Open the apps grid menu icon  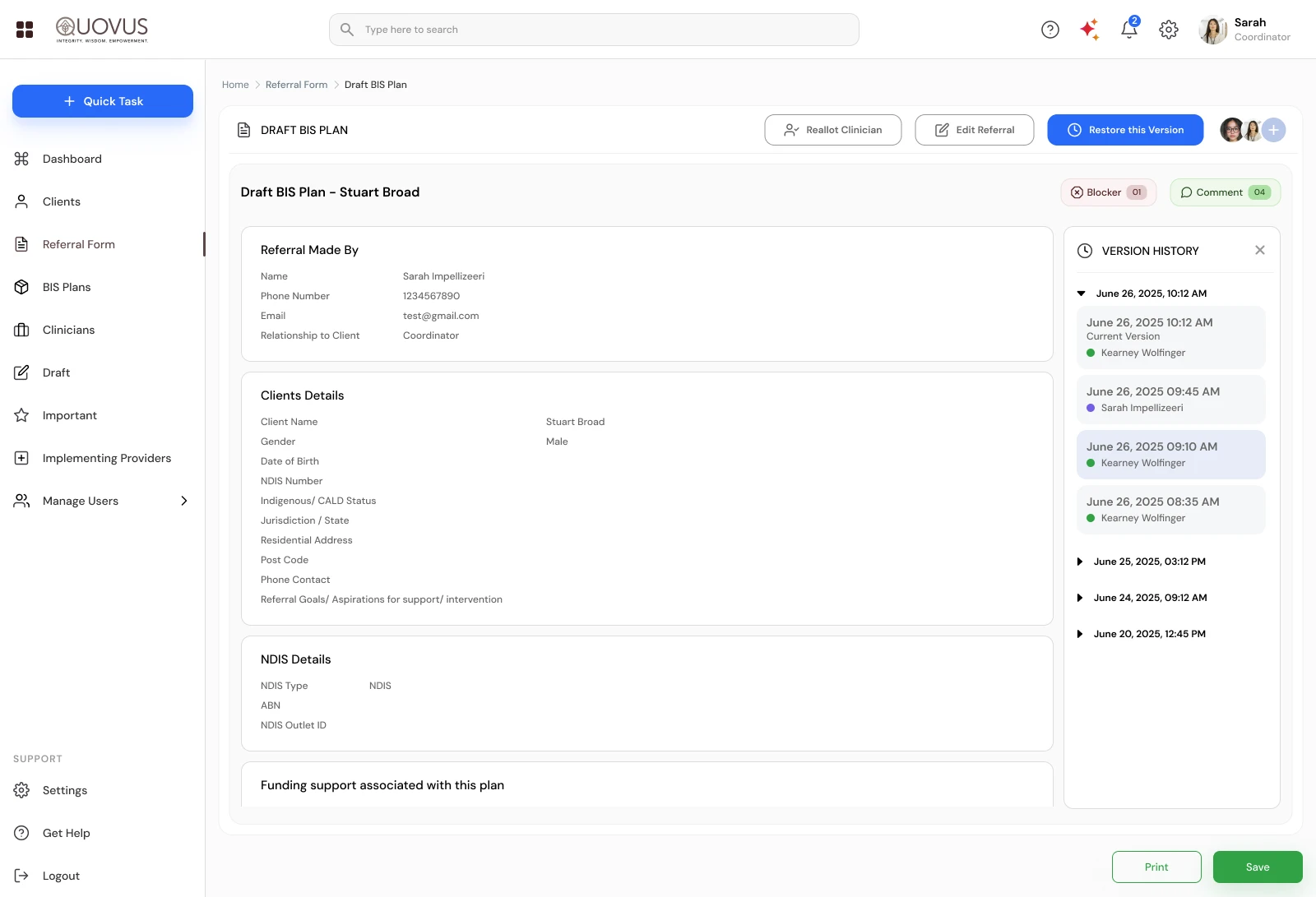click(25, 30)
